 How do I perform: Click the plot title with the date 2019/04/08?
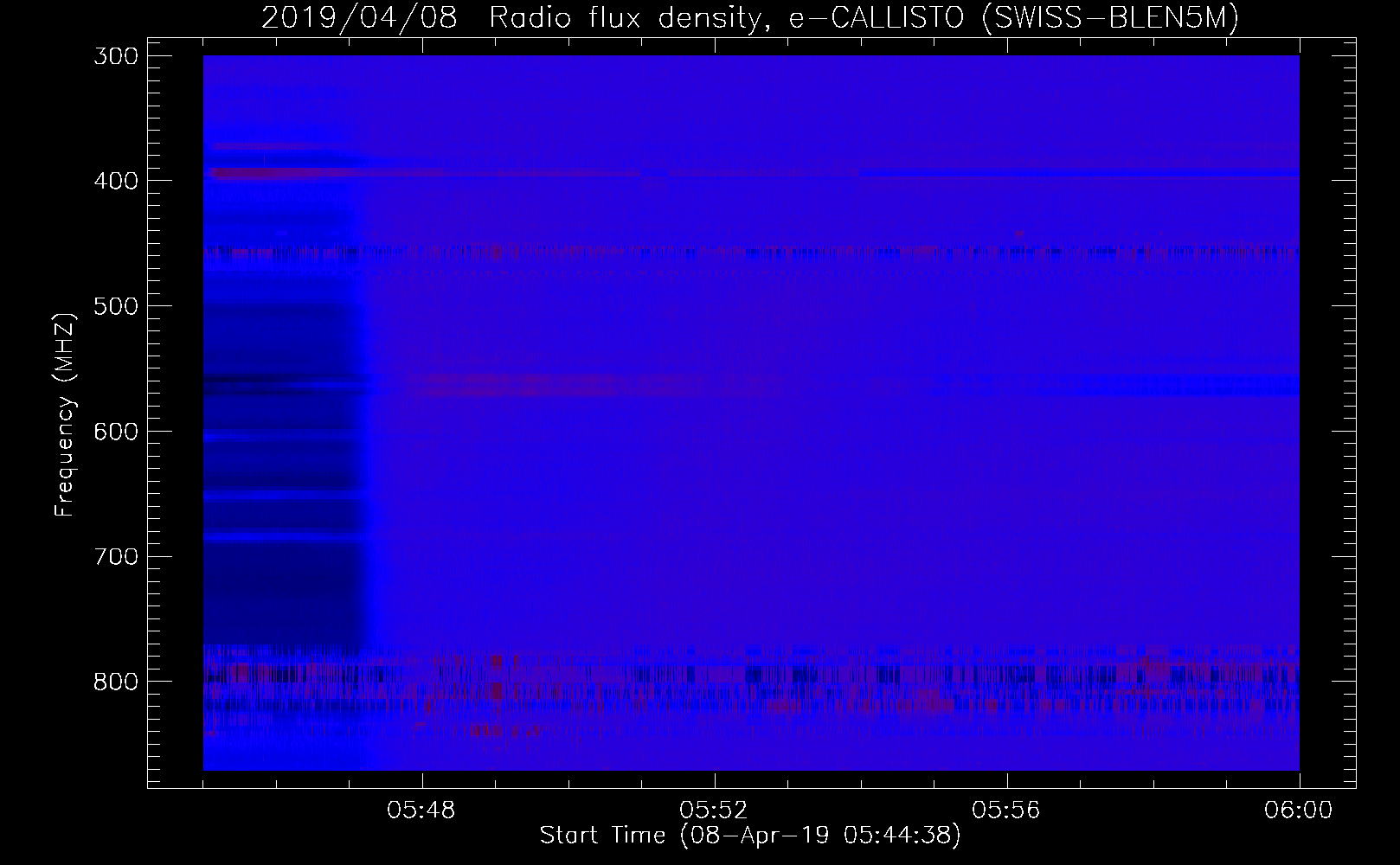749,17
